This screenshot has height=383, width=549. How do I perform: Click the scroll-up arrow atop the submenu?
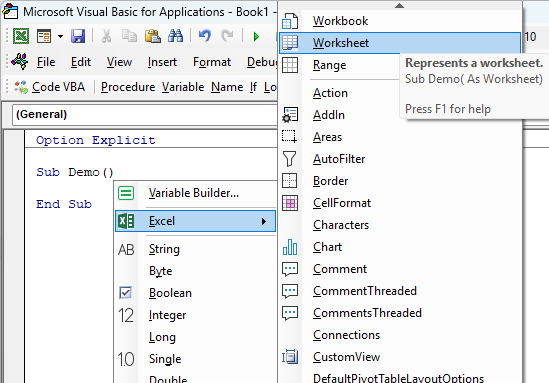pyautogui.click(x=399, y=5)
